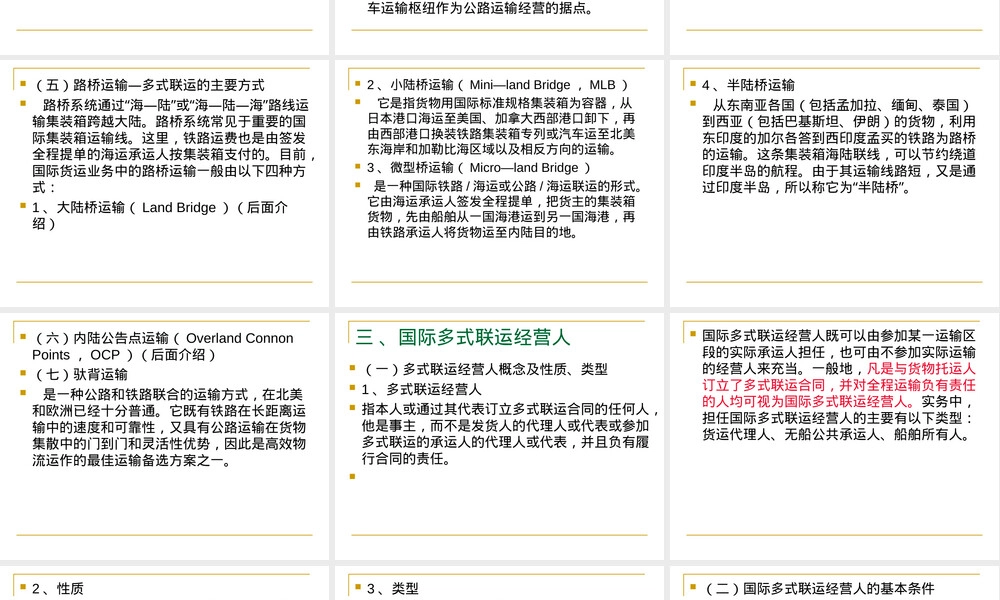Screen dimensions: 1000x600
Task: Select the paragraph beginning 从东南亚各国
Action: pos(839,146)
